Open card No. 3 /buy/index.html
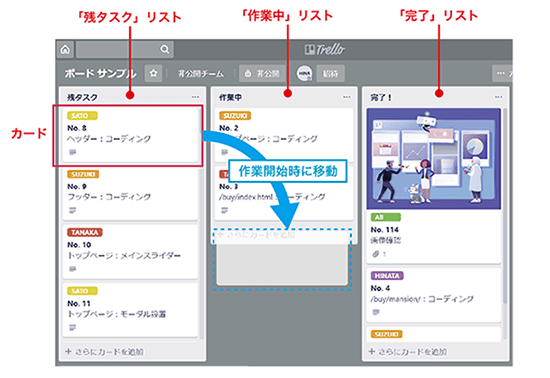This screenshot has height=378, width=550. [283, 193]
